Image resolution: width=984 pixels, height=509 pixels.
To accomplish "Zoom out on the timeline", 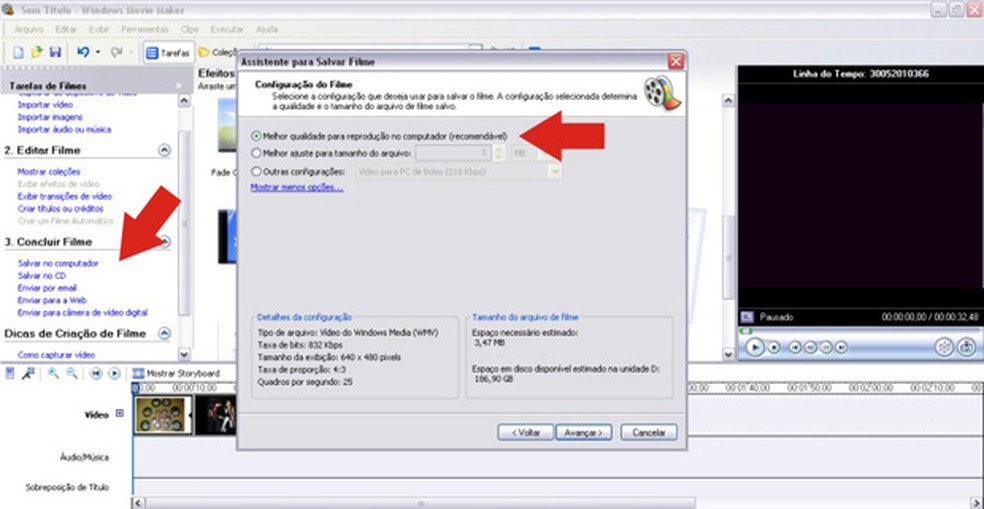I will coord(72,373).
